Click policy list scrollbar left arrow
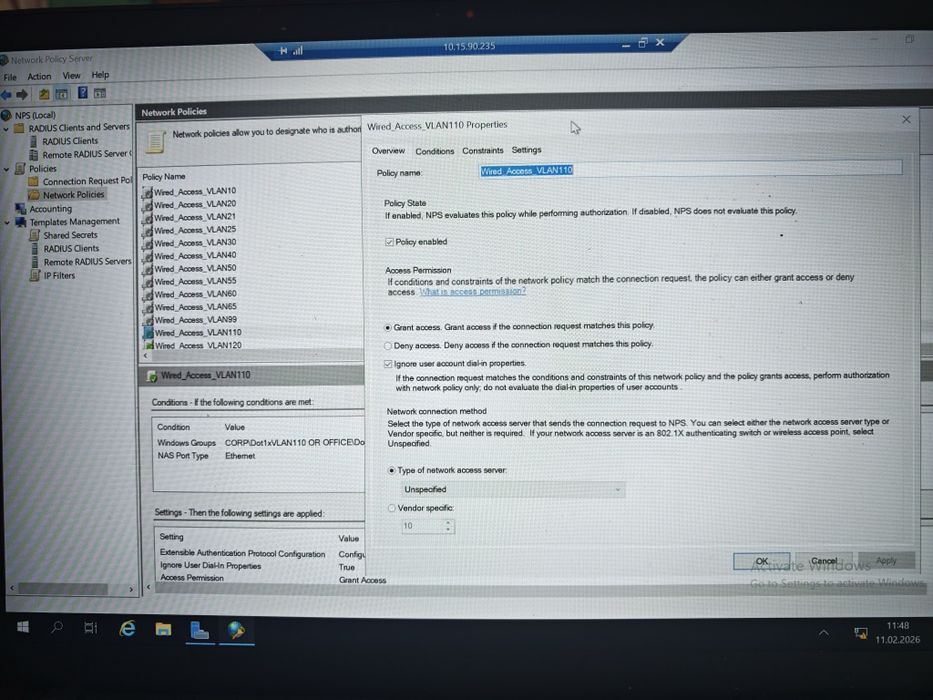The image size is (933, 700). pos(145,355)
